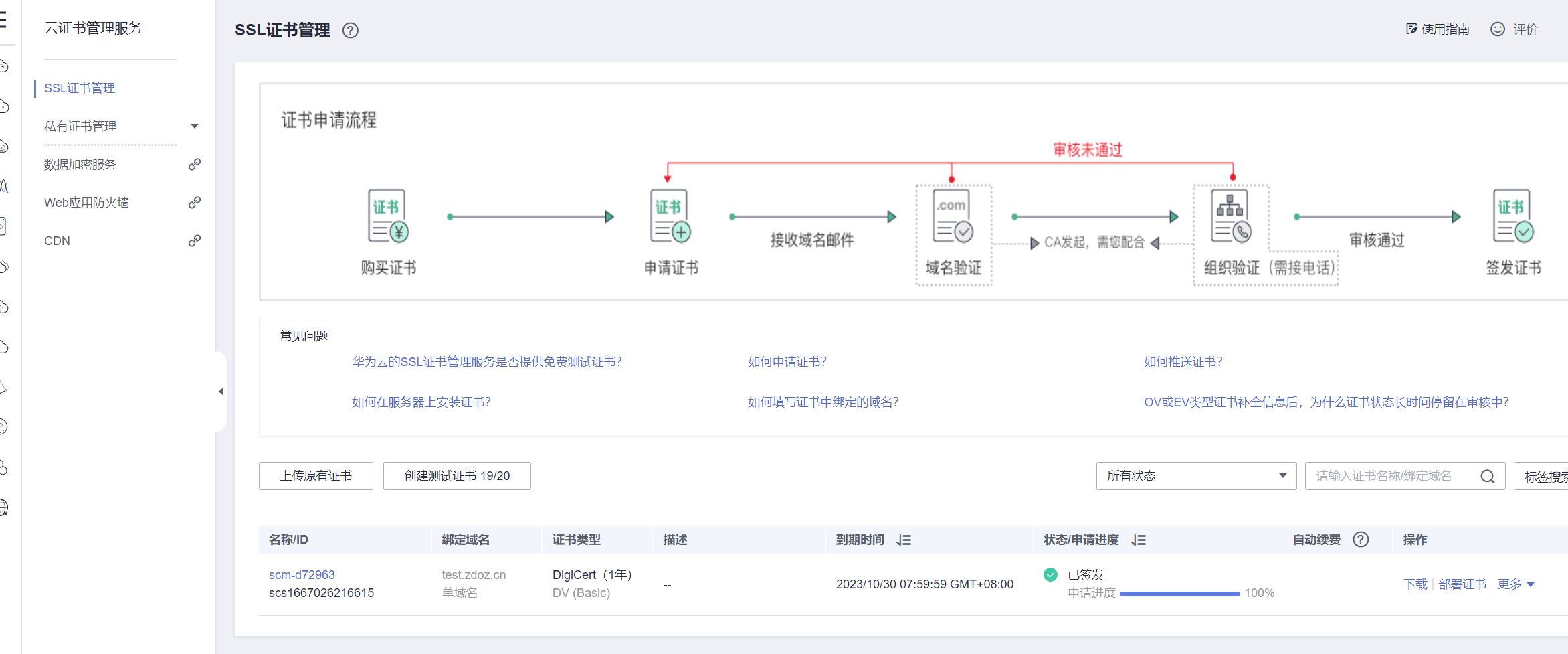Select SSL证书管理 in the sidebar
The height and width of the screenshot is (654, 1568).
pyautogui.click(x=79, y=88)
